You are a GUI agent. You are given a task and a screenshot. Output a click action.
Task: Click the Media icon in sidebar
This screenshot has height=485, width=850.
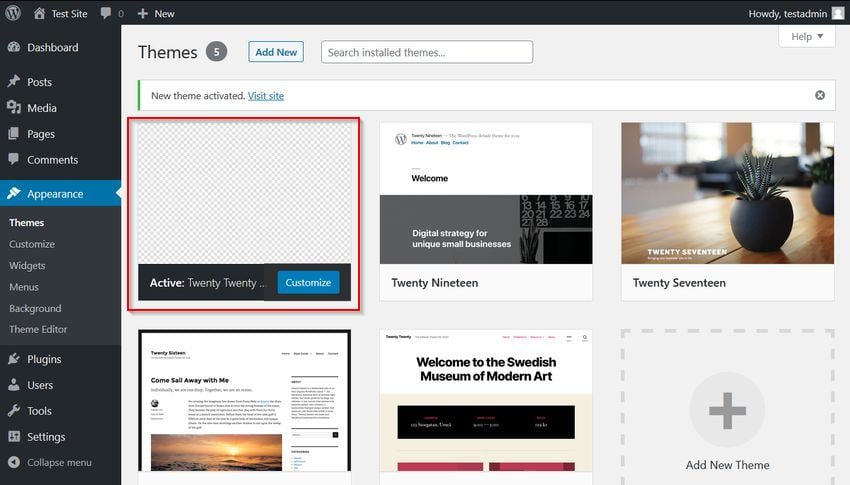(x=14, y=107)
